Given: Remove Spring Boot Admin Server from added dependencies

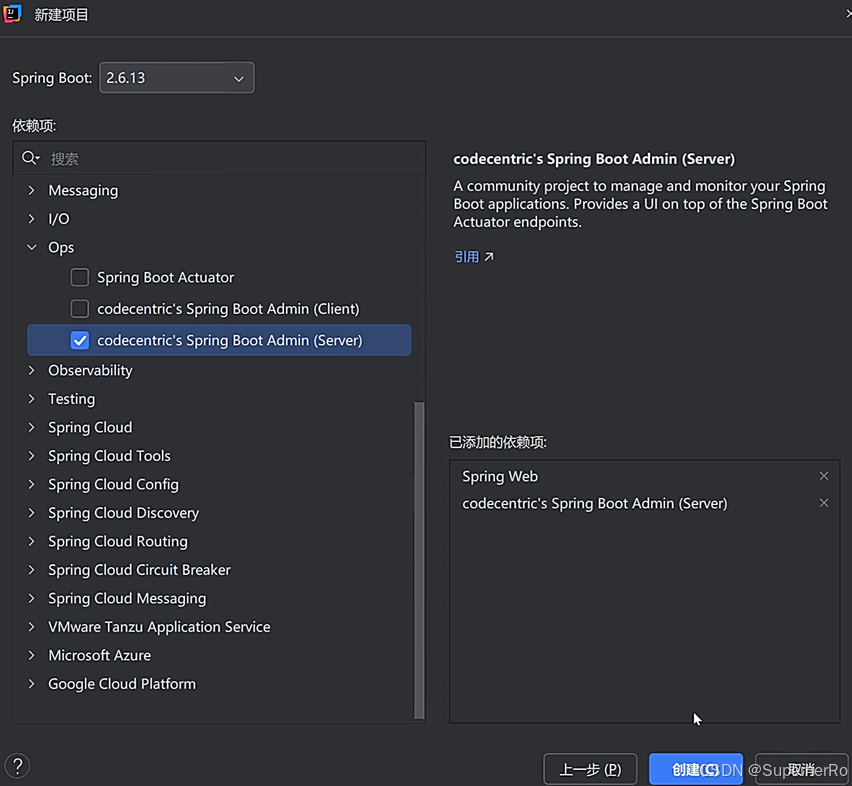Looking at the screenshot, I should click(x=824, y=503).
